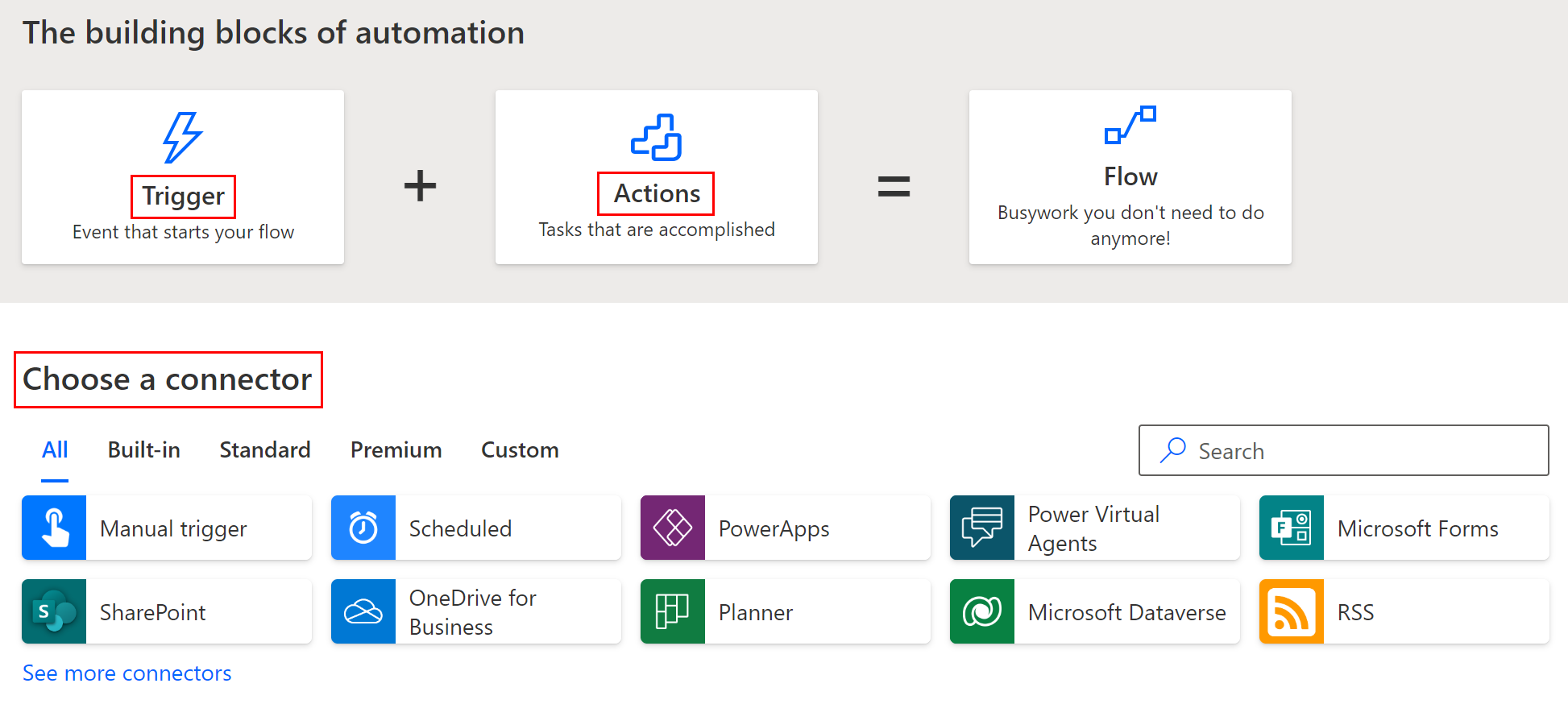Image resolution: width=1568 pixels, height=704 pixels.
Task: Click the Trigger card title
Action: pyautogui.click(x=183, y=196)
